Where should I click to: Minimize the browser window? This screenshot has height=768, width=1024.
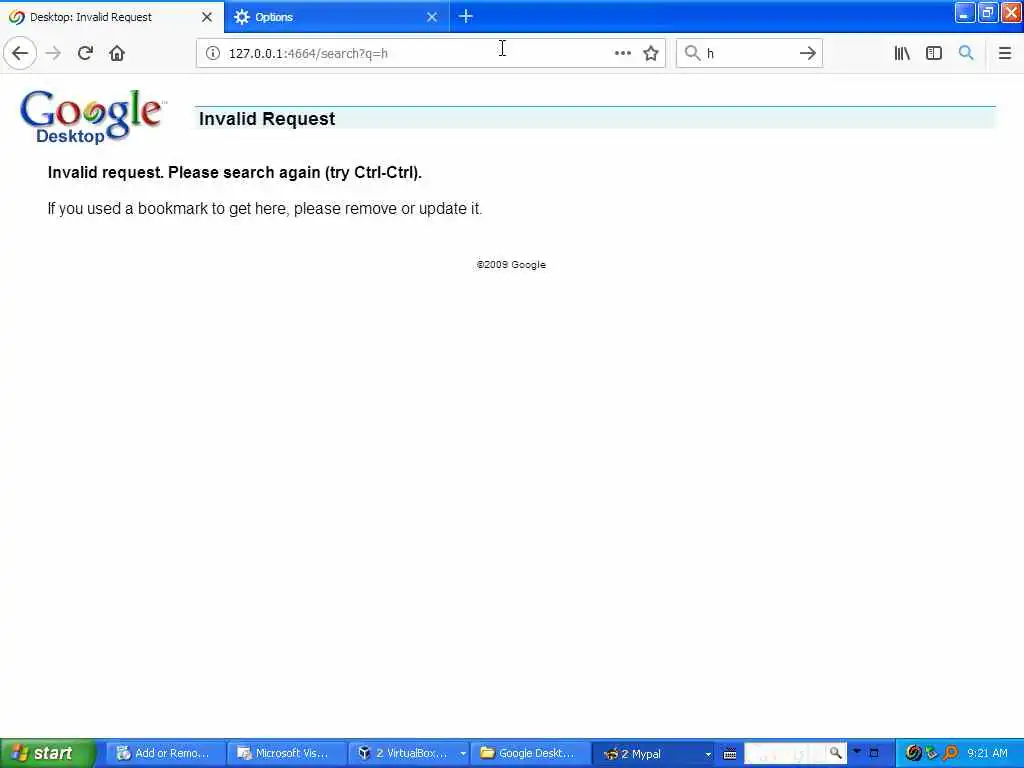coord(965,12)
